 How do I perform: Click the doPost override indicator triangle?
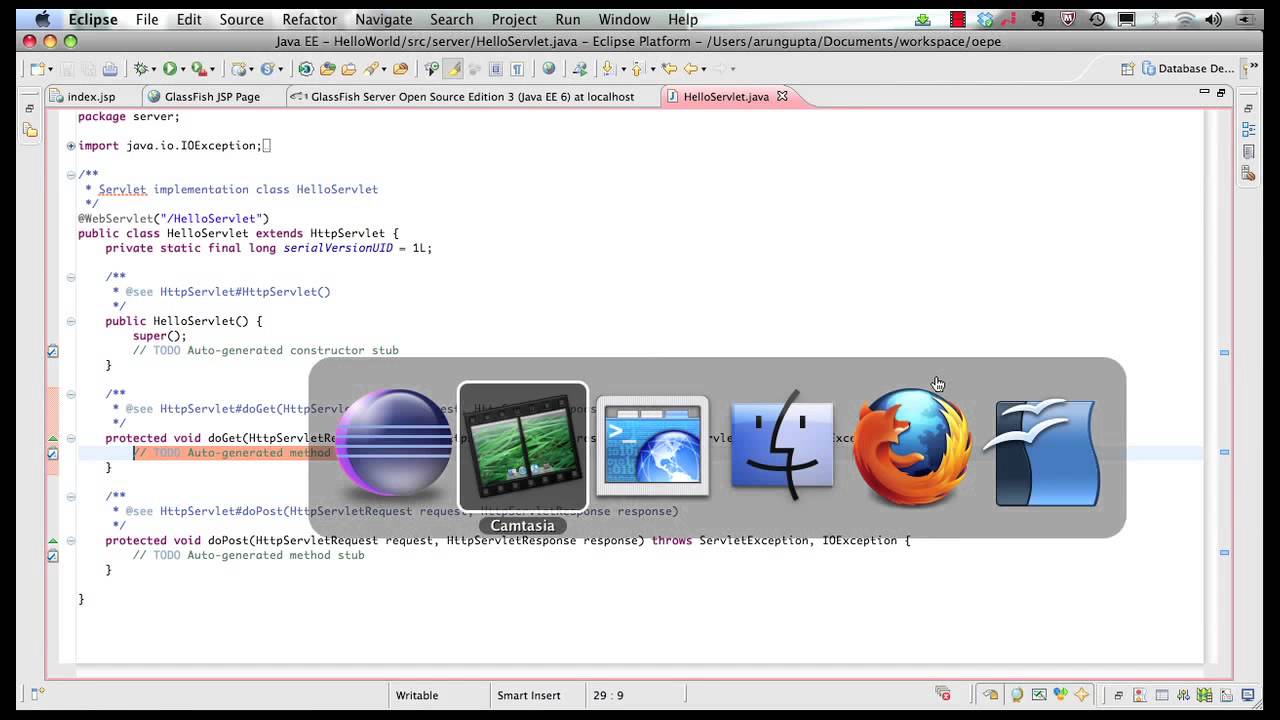pos(52,541)
